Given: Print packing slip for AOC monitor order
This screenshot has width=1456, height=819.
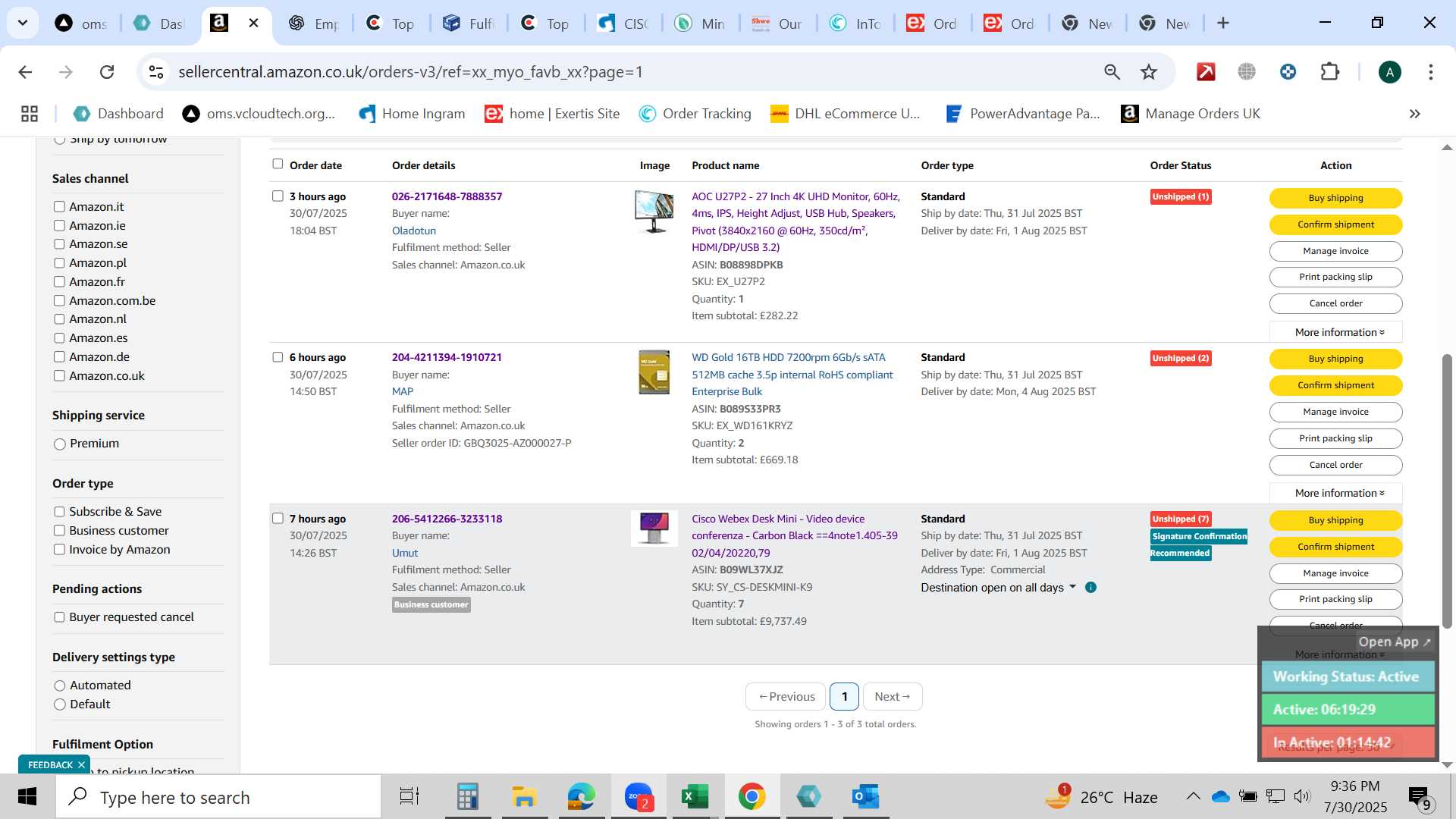Looking at the screenshot, I should [x=1335, y=277].
